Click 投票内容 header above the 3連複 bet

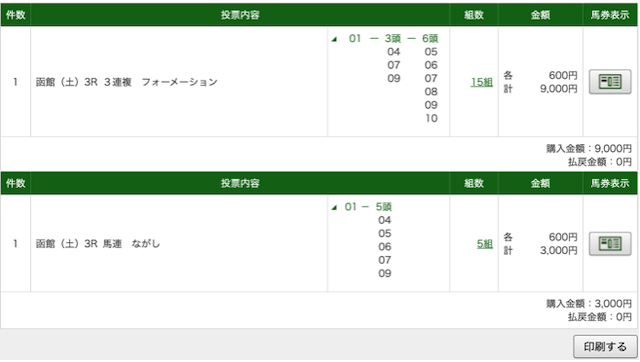[240, 15]
